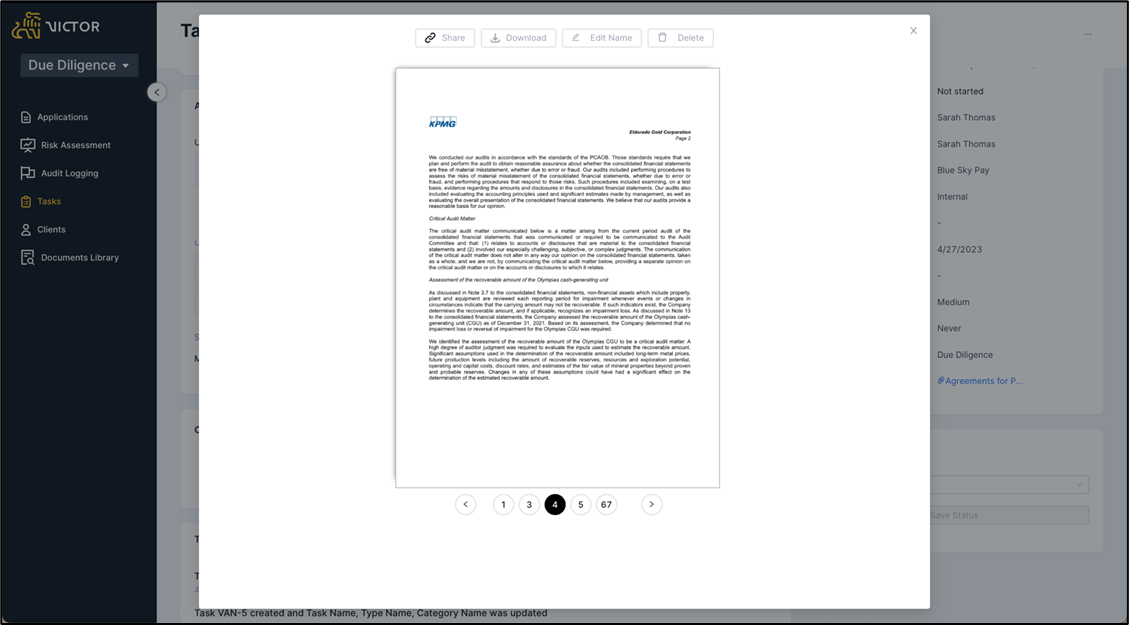
Task: Open Applications in the sidebar
Action: [x=62, y=117]
